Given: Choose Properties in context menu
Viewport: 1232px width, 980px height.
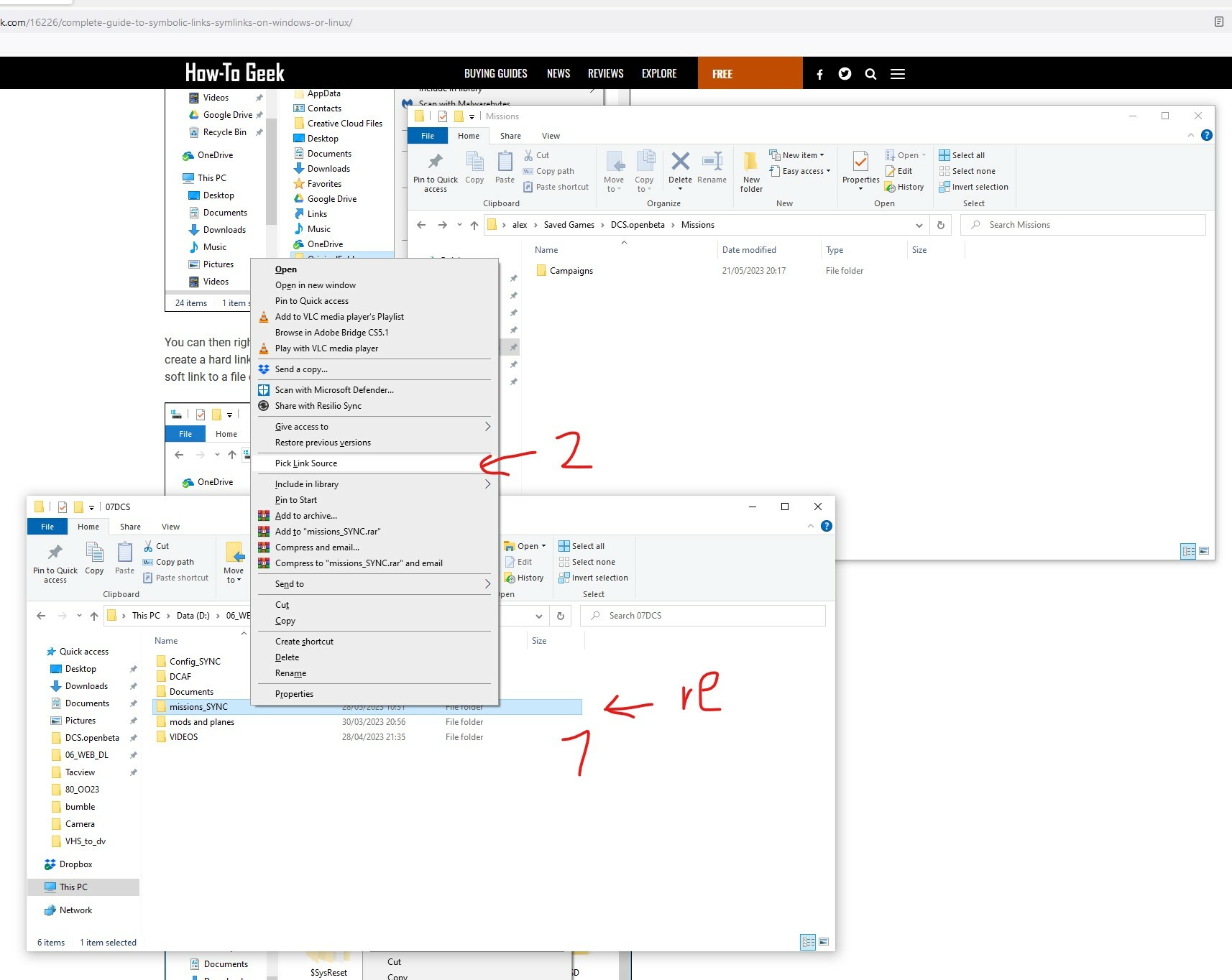Looking at the screenshot, I should click(x=374, y=694).
